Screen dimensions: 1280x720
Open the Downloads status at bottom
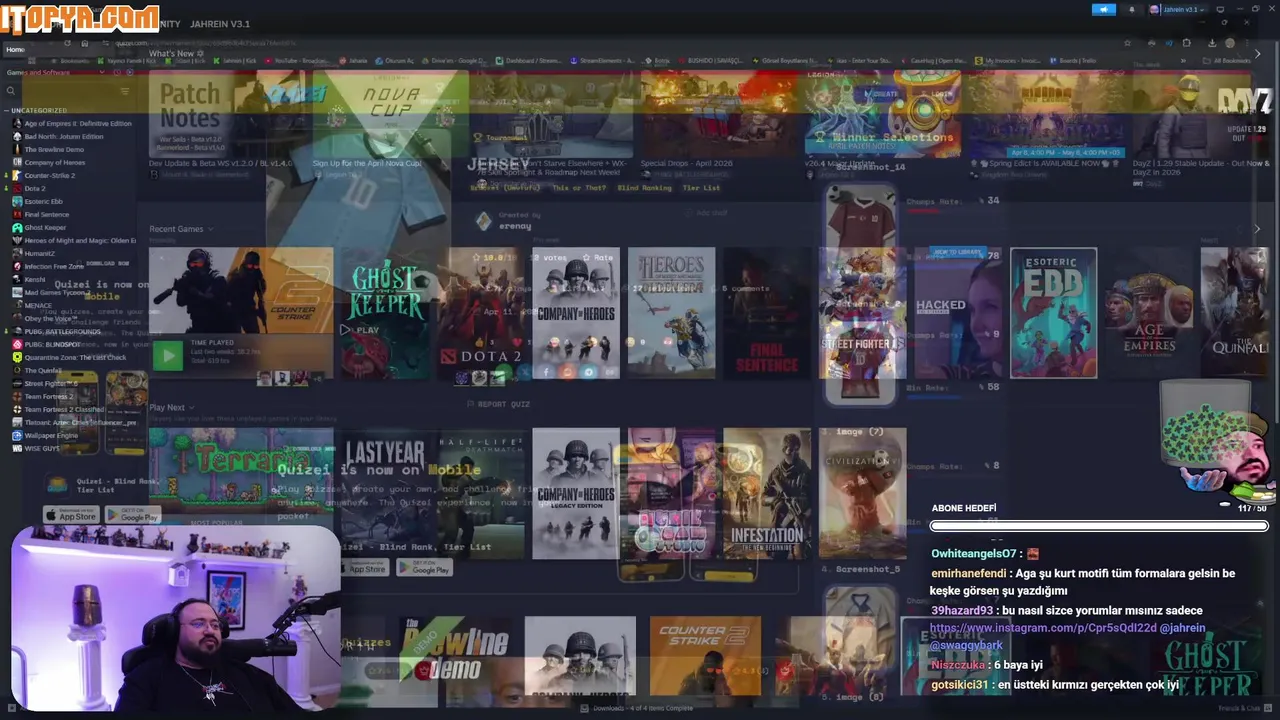tap(636, 708)
